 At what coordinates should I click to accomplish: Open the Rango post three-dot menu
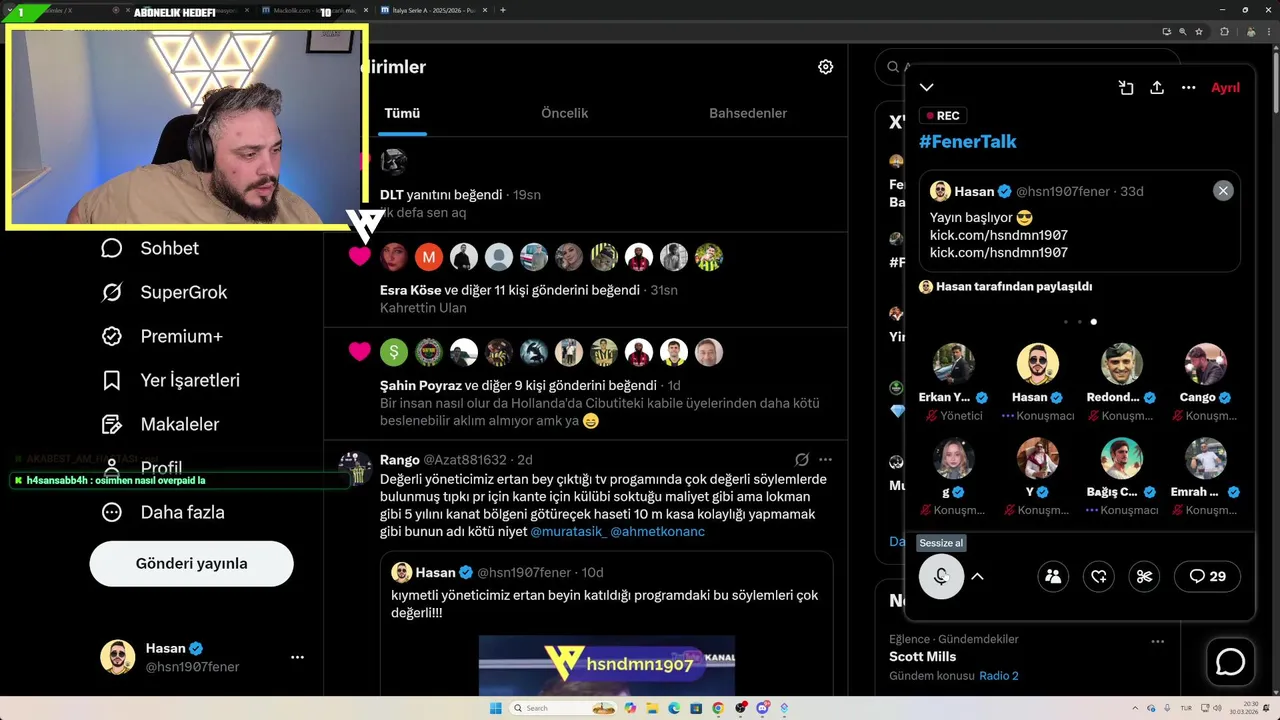(x=825, y=460)
